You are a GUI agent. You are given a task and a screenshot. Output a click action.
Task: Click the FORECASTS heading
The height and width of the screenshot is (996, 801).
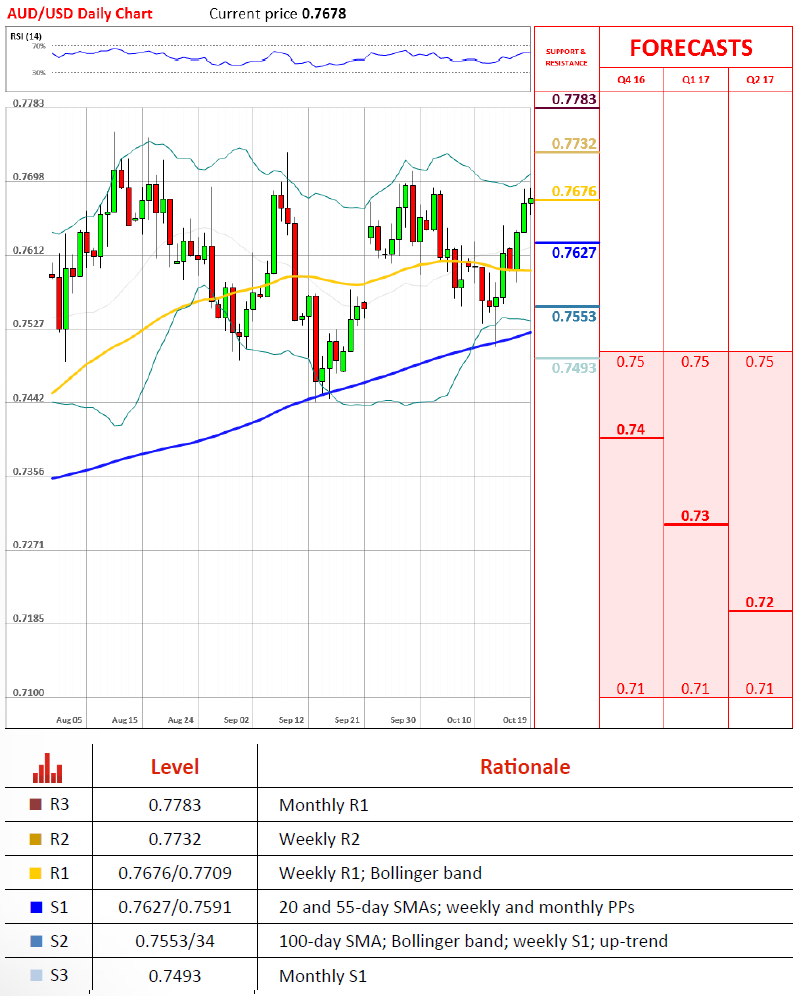(x=691, y=48)
